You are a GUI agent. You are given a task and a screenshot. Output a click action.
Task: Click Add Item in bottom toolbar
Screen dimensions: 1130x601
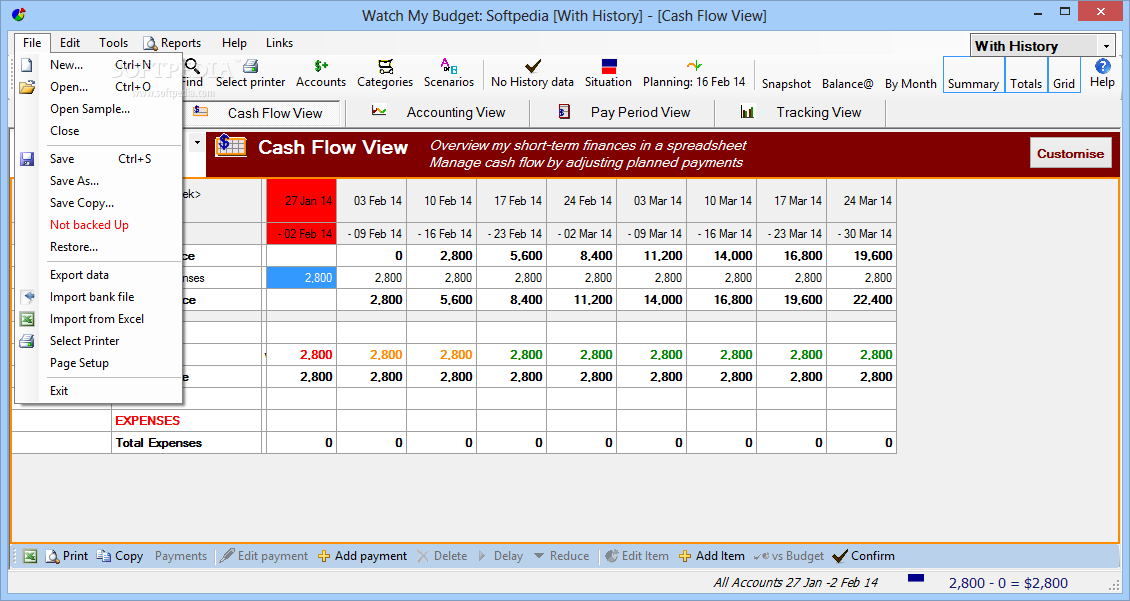pyautogui.click(x=712, y=556)
